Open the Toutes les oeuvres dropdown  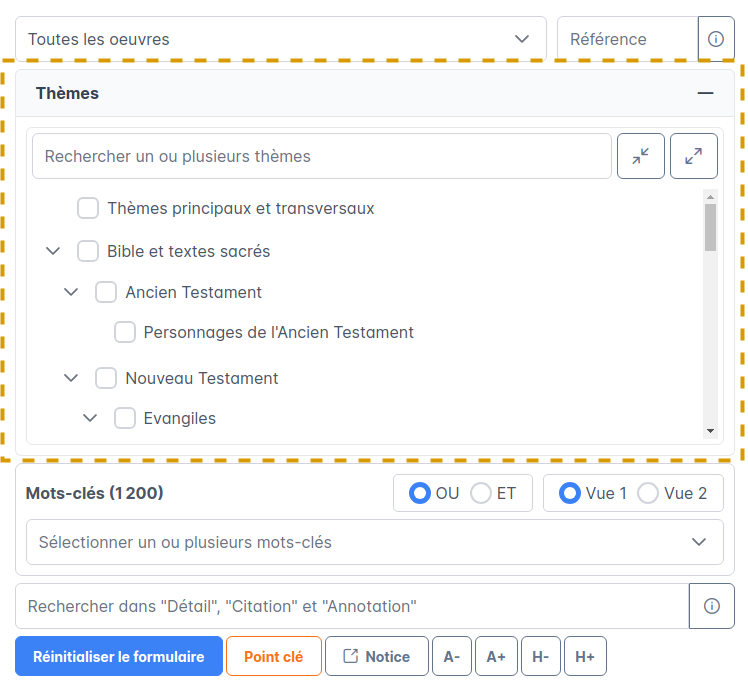[280, 40]
